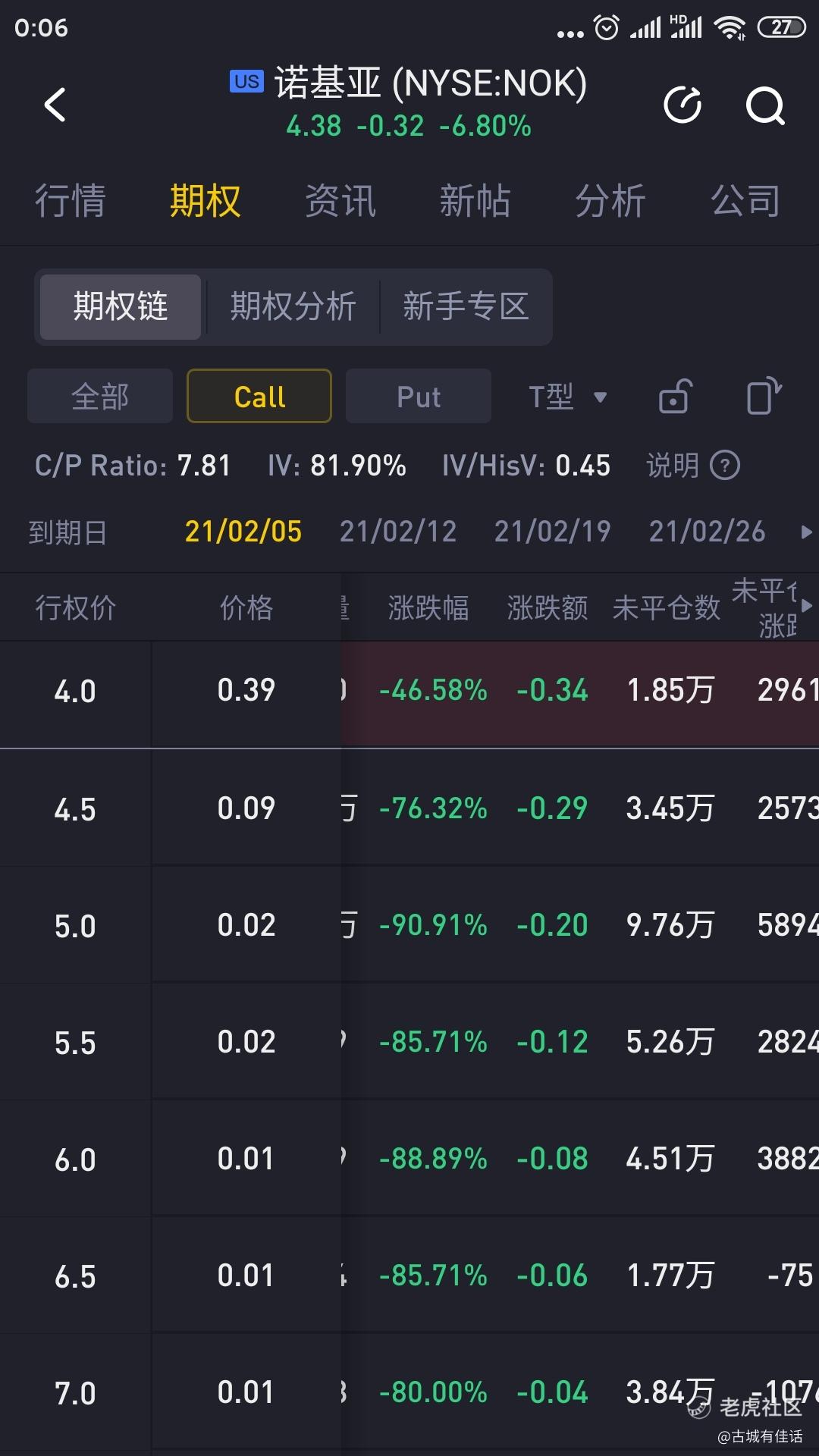Tap the IV/HisV: 0.45 value
This screenshot has height=1456, width=819.
pyautogui.click(x=526, y=466)
